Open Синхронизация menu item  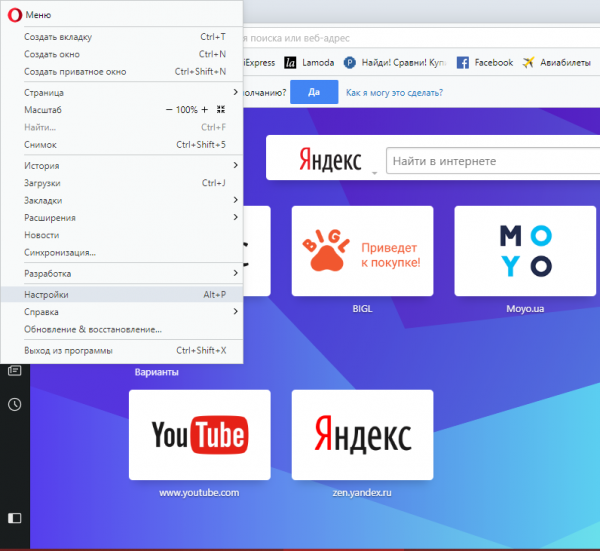coord(122,253)
